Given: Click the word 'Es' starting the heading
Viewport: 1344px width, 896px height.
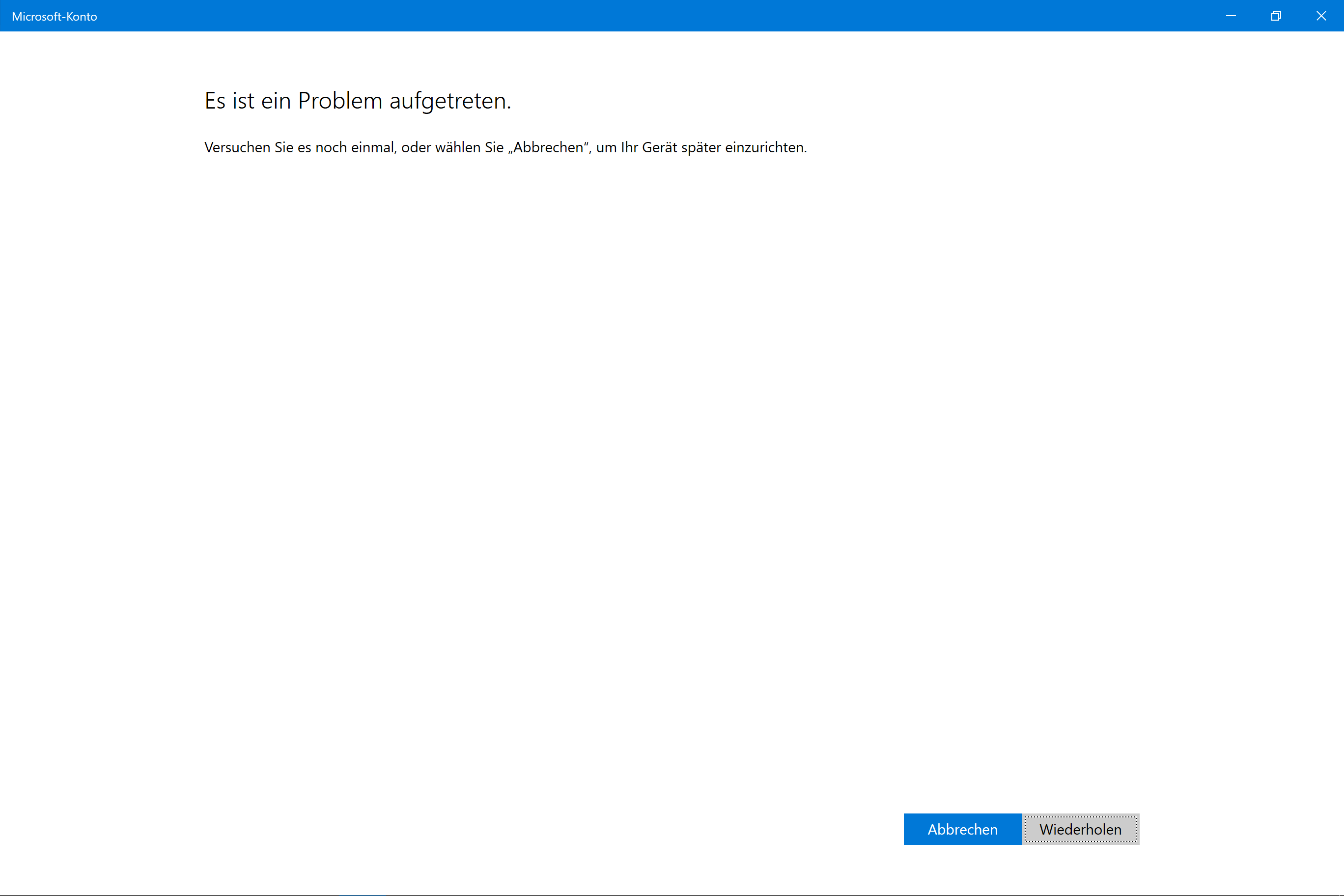Looking at the screenshot, I should [215, 101].
